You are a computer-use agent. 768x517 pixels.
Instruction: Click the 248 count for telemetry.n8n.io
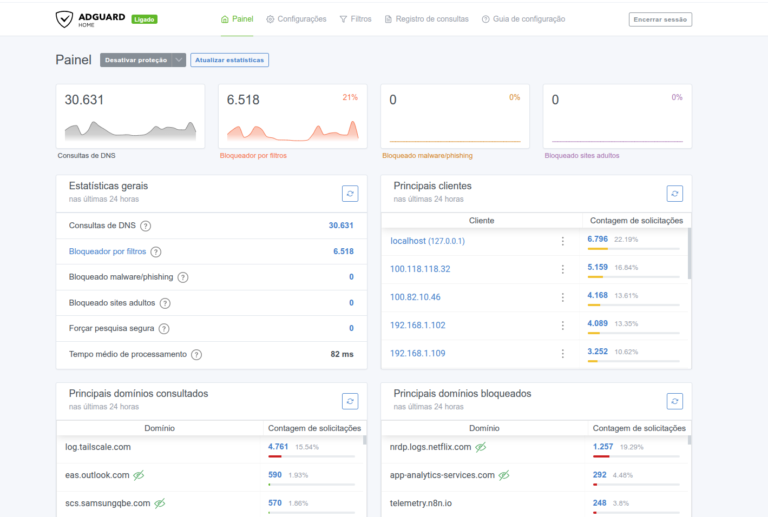tap(600, 502)
